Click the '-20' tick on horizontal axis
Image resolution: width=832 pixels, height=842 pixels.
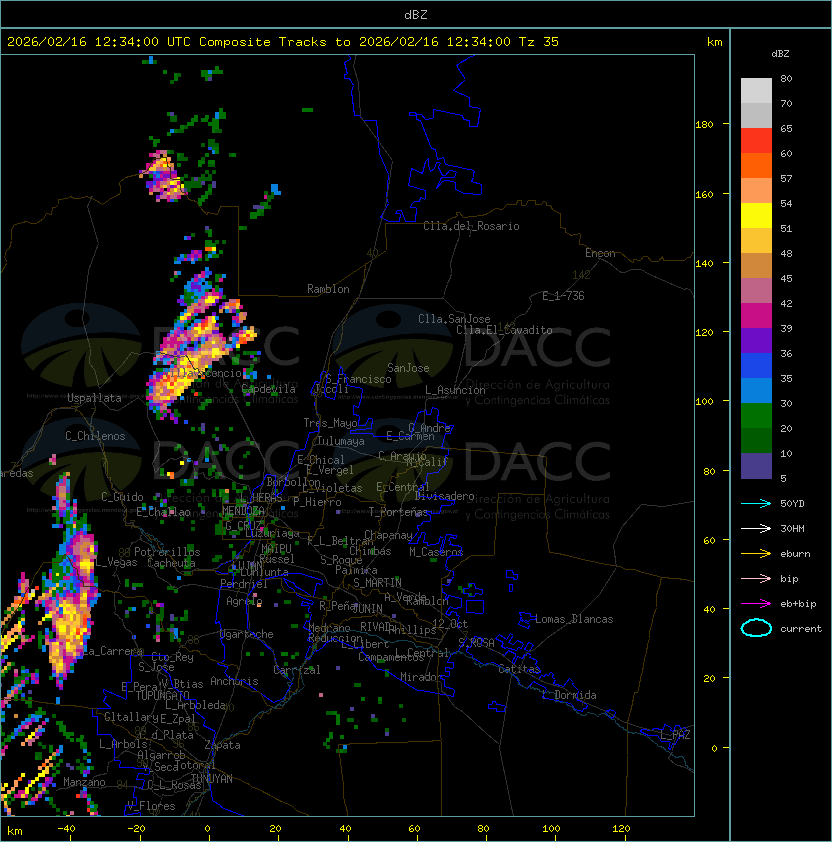tap(136, 829)
